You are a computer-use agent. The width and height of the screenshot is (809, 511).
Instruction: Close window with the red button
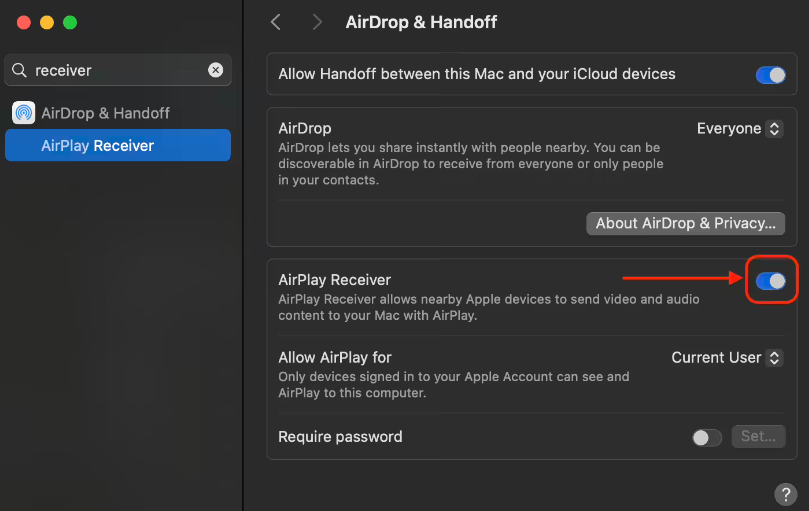24,23
